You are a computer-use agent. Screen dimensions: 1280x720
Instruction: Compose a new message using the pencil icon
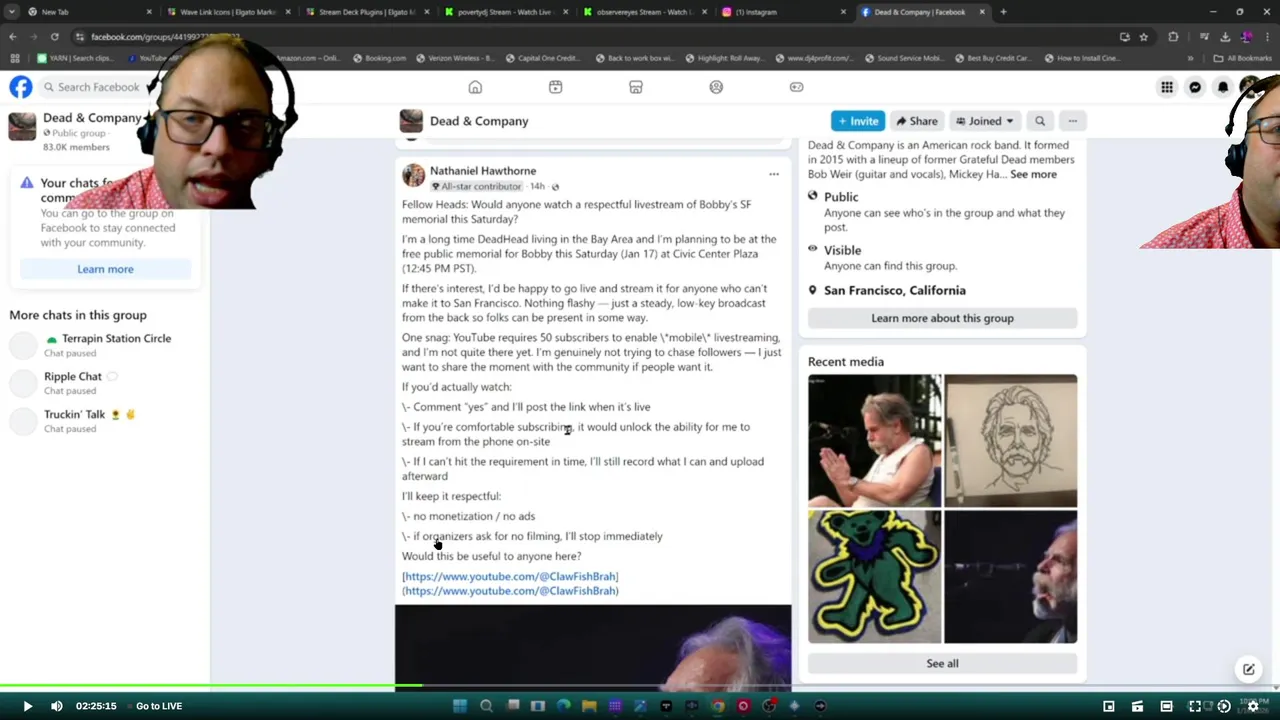click(1249, 669)
